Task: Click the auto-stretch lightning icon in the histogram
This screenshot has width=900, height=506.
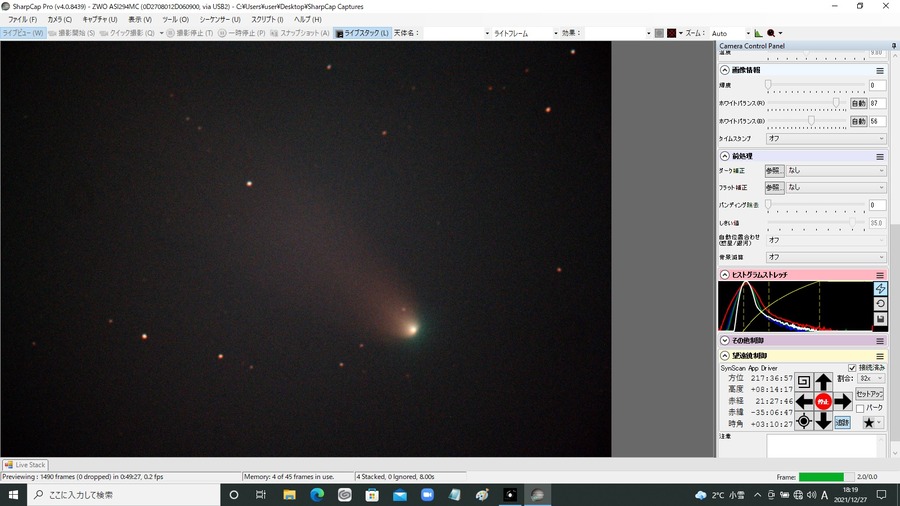Action: click(880, 289)
